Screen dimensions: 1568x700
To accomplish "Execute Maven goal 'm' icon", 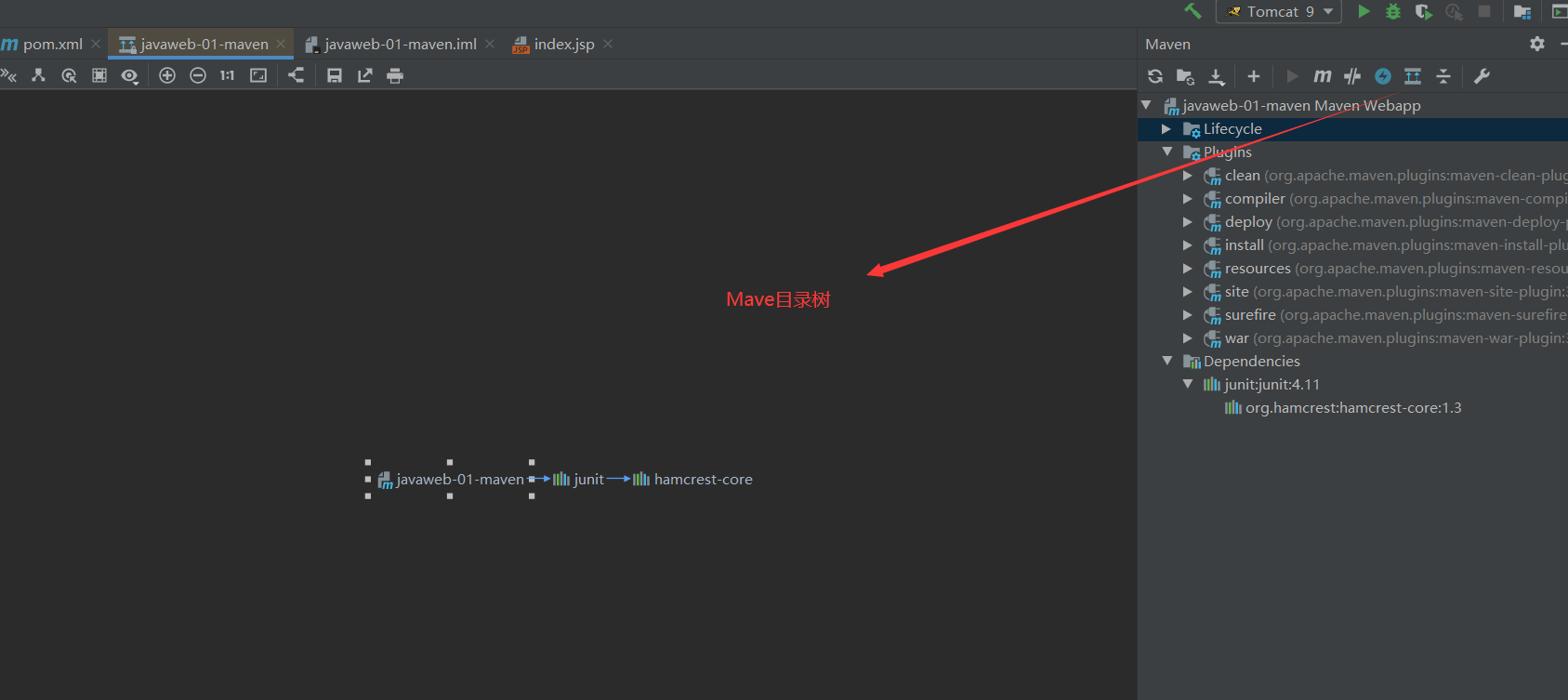I will pyautogui.click(x=1323, y=76).
